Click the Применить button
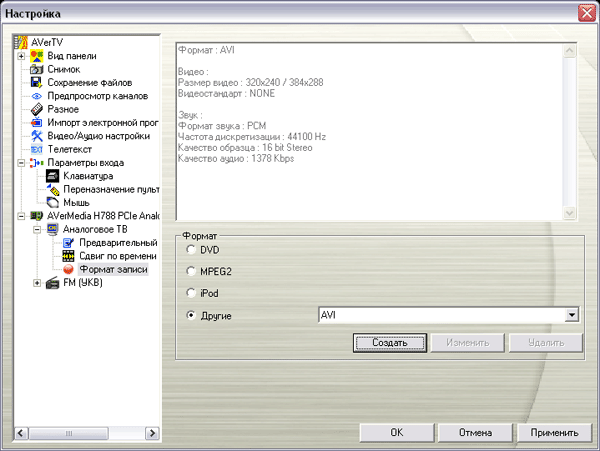600x451 pixels. 554,433
